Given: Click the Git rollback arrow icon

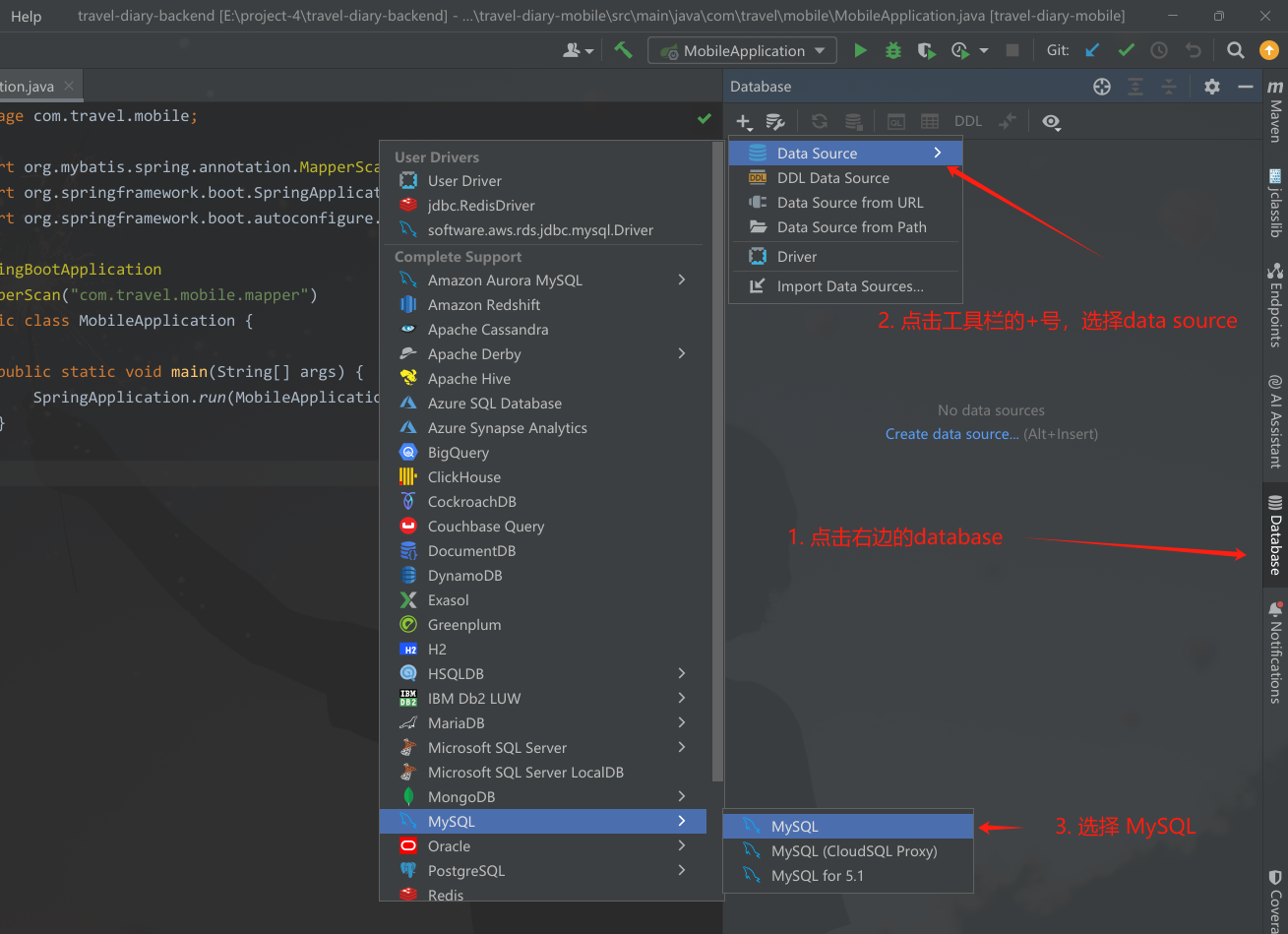Looking at the screenshot, I should coord(1193,50).
